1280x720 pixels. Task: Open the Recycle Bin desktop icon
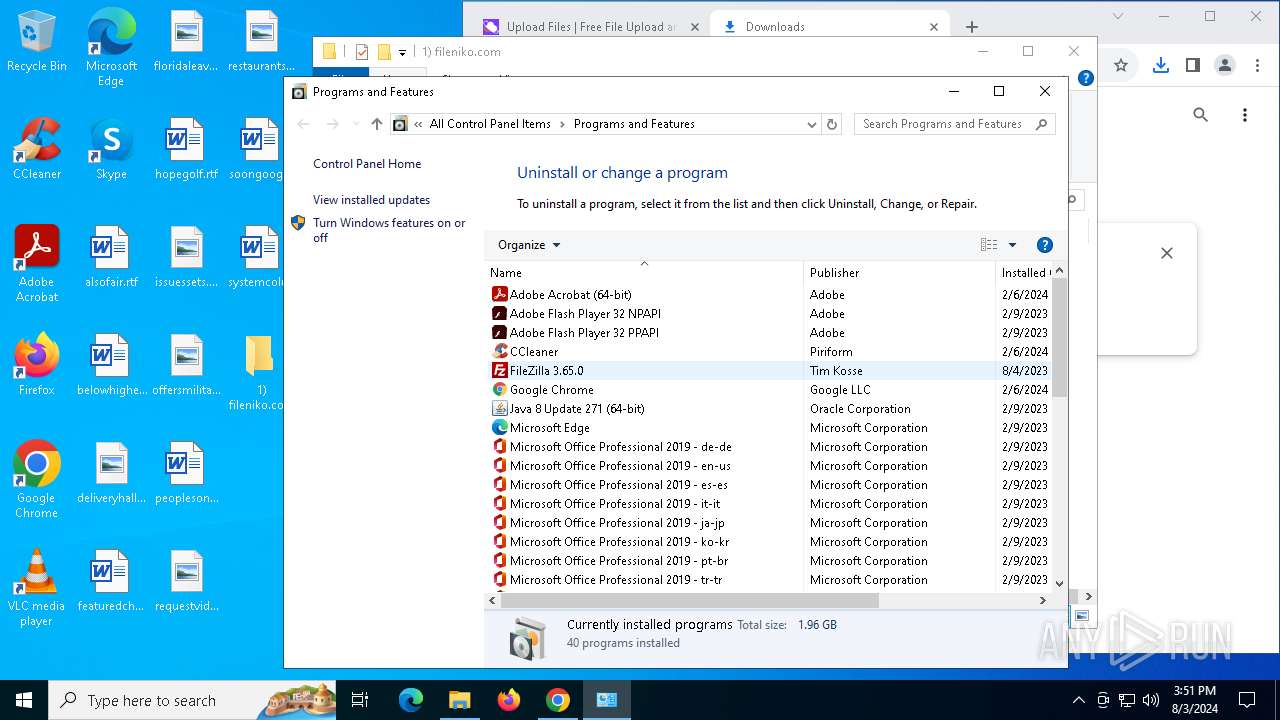tap(37, 41)
